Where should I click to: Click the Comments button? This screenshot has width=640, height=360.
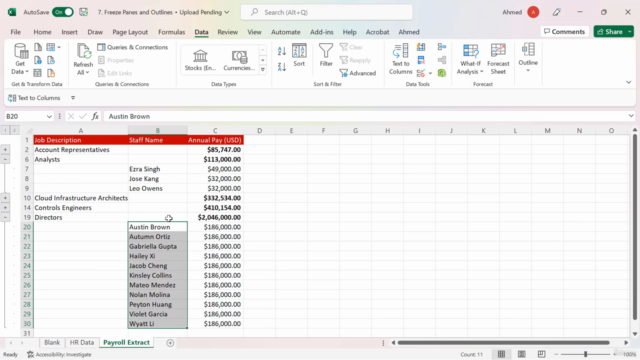[564, 32]
